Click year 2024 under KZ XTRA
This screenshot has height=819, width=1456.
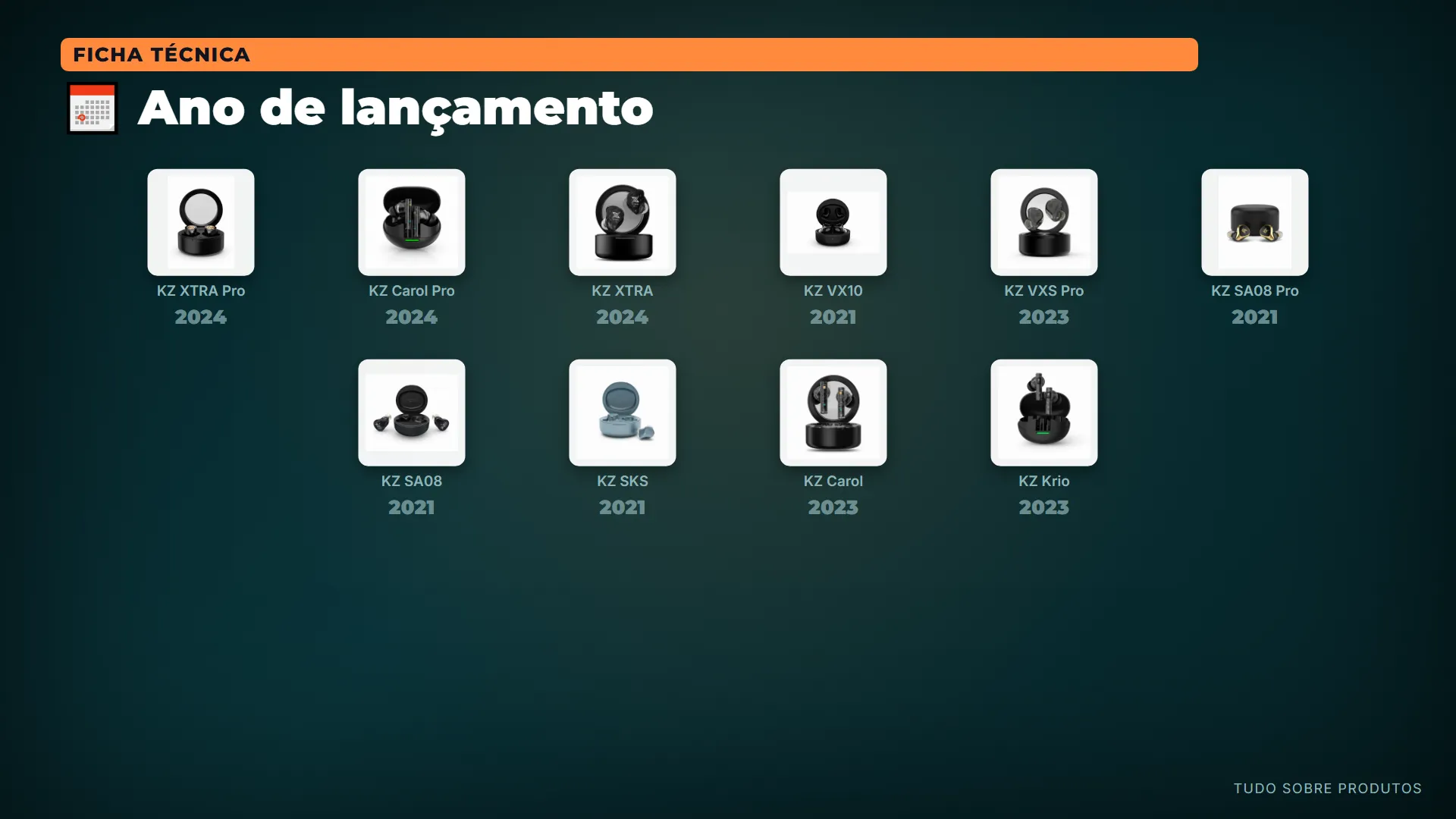623,317
